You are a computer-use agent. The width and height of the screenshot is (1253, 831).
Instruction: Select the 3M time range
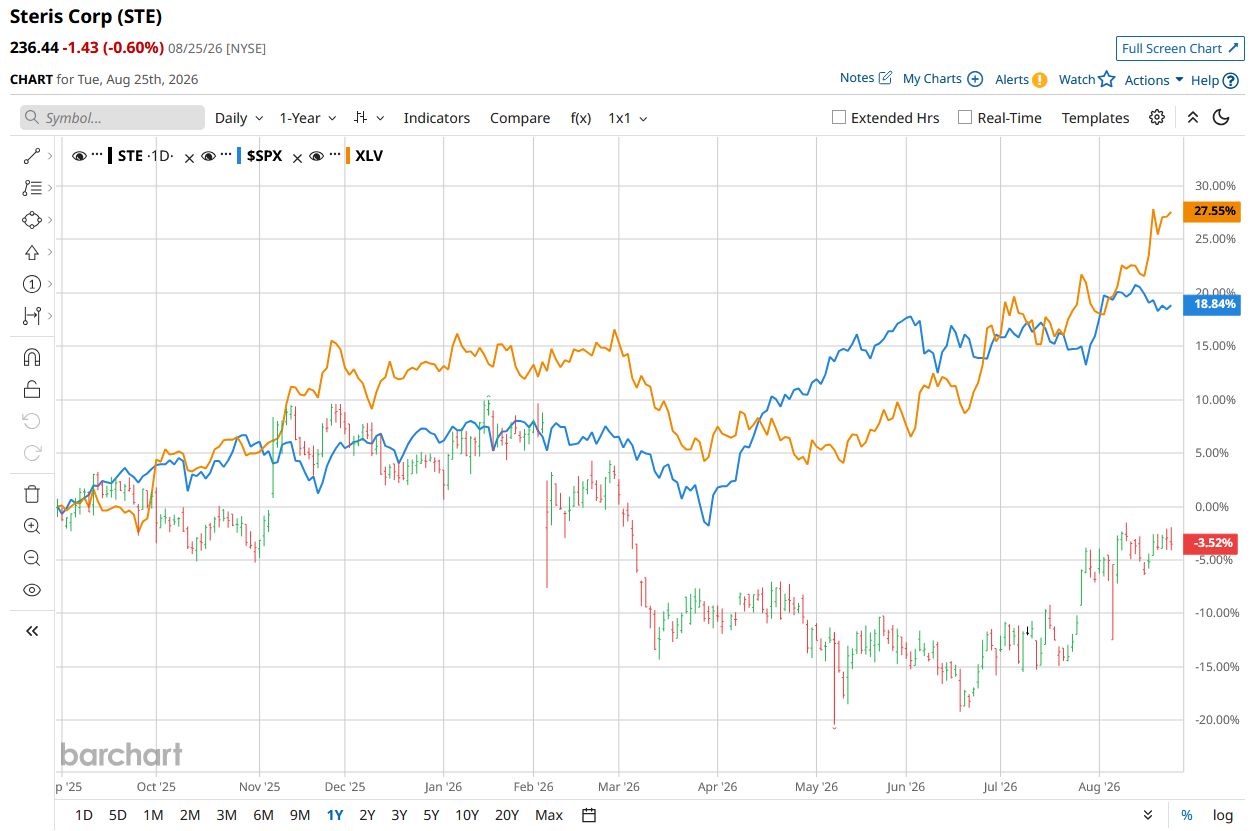point(226,815)
